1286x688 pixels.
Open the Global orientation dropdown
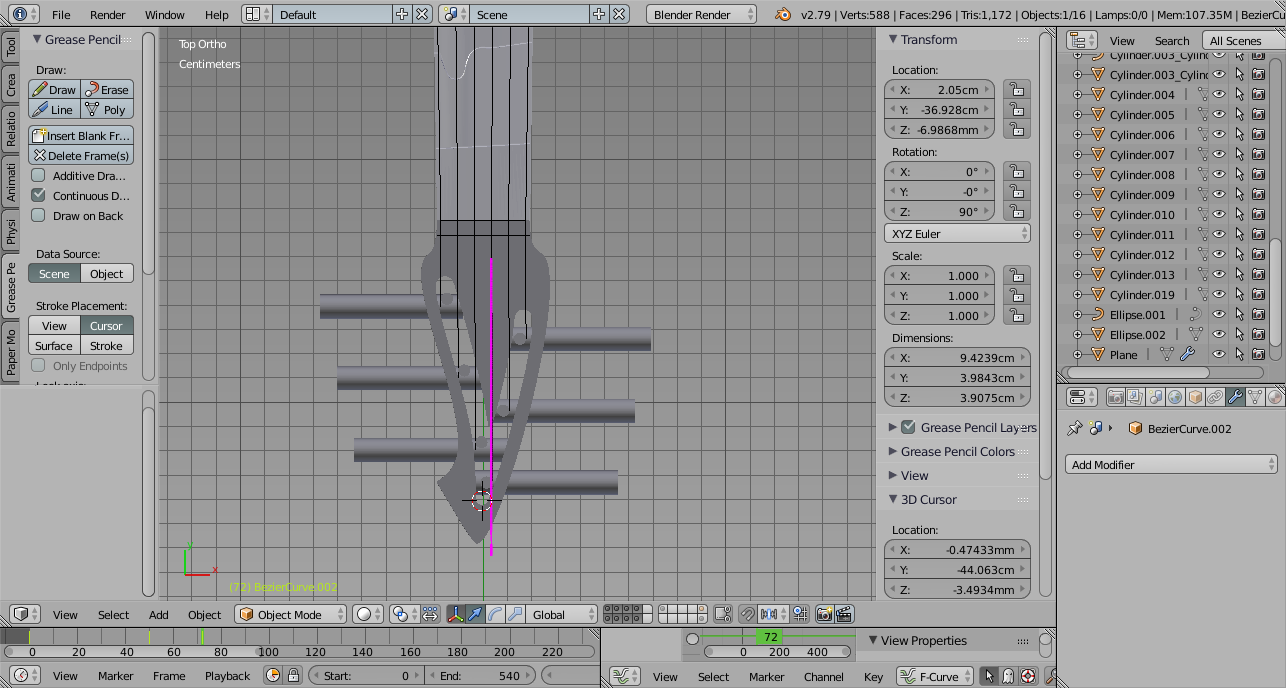pyautogui.click(x=562, y=614)
